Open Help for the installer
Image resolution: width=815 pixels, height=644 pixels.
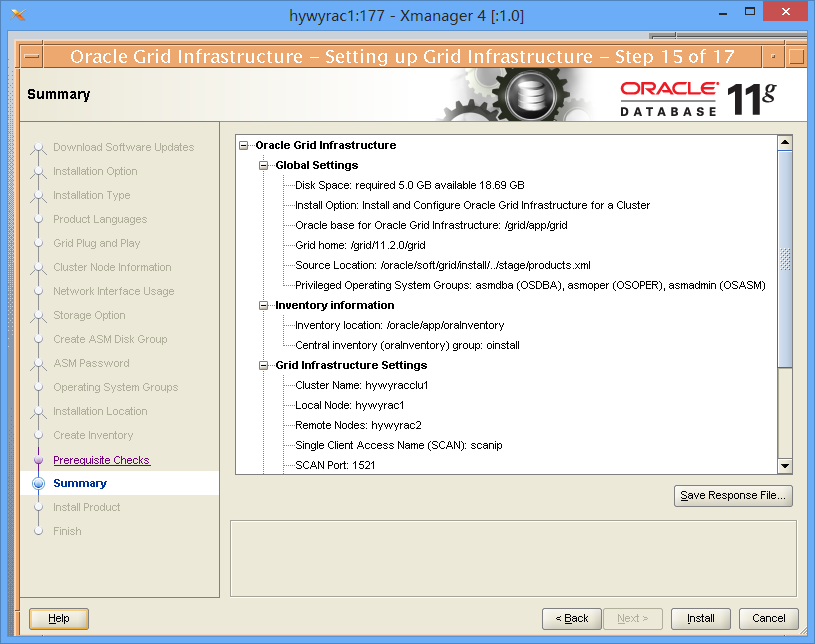coord(59,619)
